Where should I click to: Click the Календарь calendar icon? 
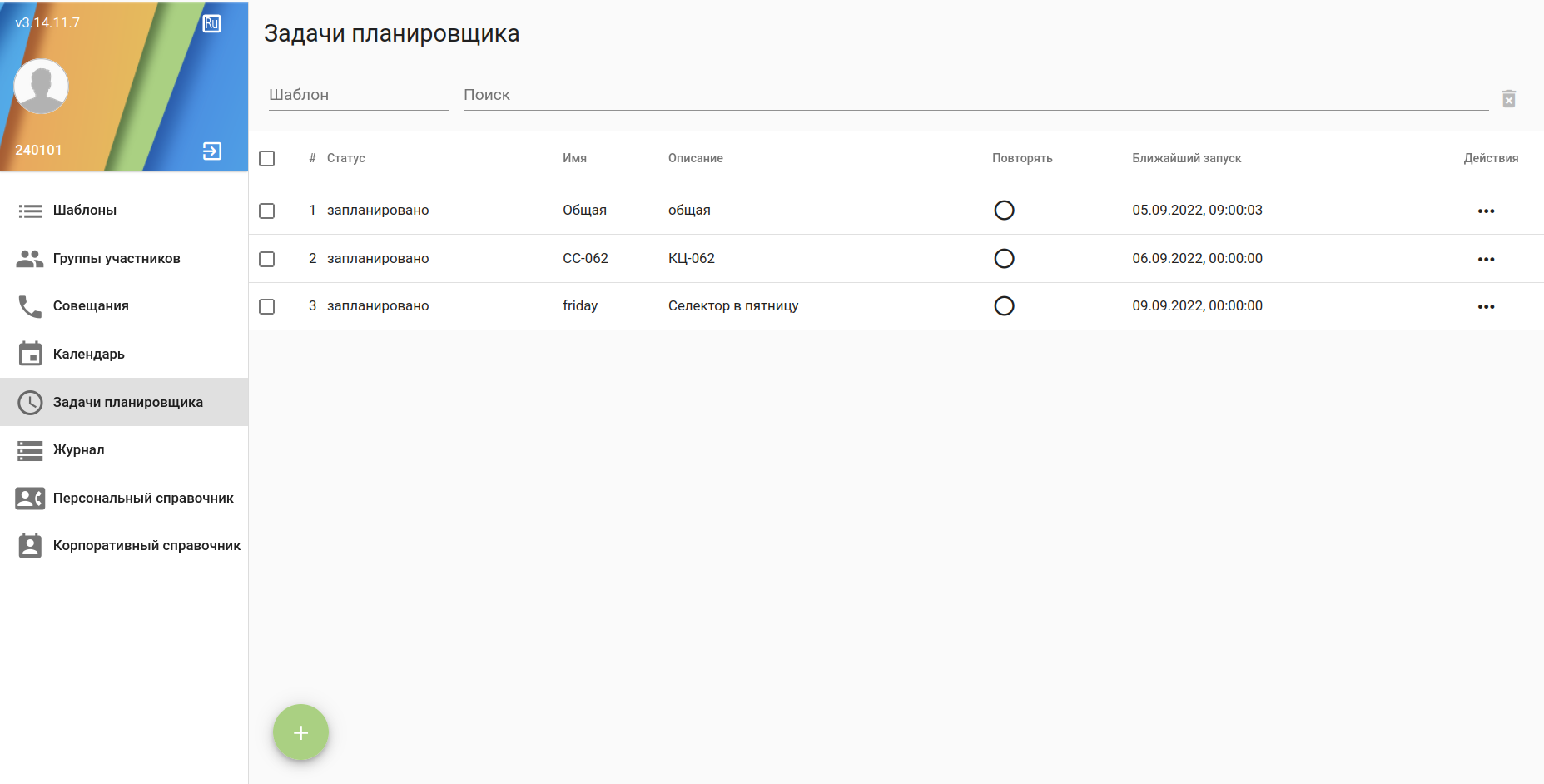point(30,354)
